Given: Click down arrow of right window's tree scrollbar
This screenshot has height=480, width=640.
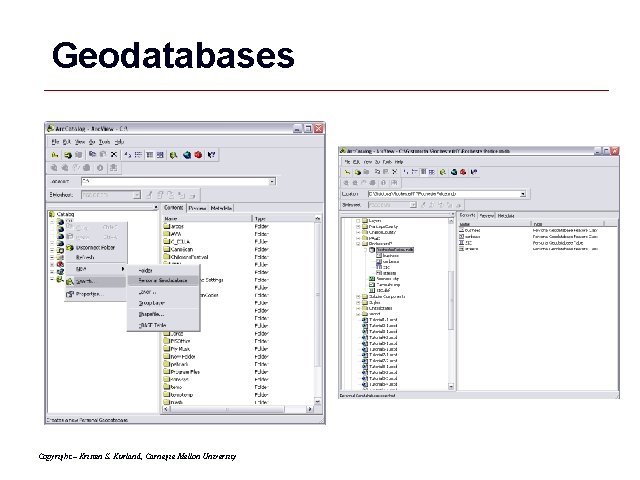Looking at the screenshot, I should click(451, 386).
